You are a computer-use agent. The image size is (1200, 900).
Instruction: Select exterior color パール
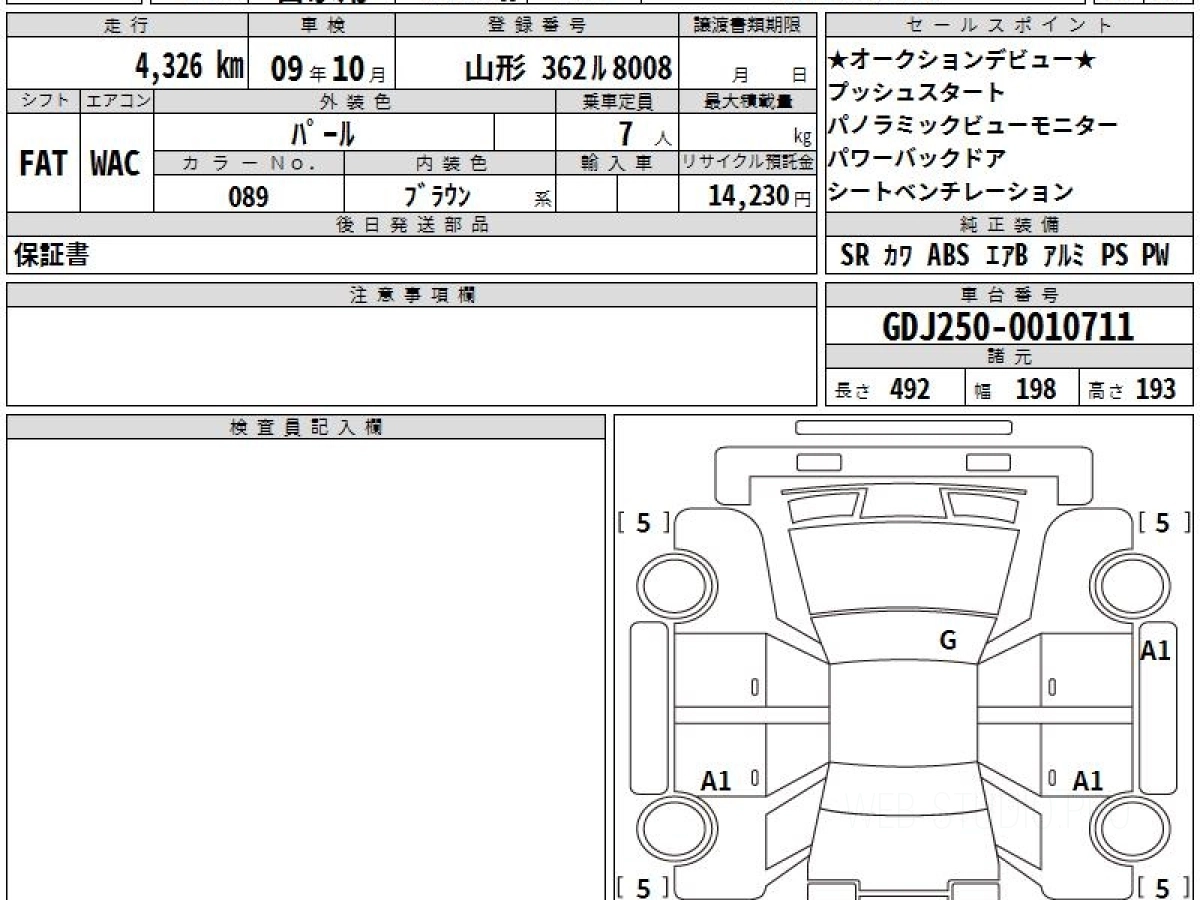coord(324,132)
